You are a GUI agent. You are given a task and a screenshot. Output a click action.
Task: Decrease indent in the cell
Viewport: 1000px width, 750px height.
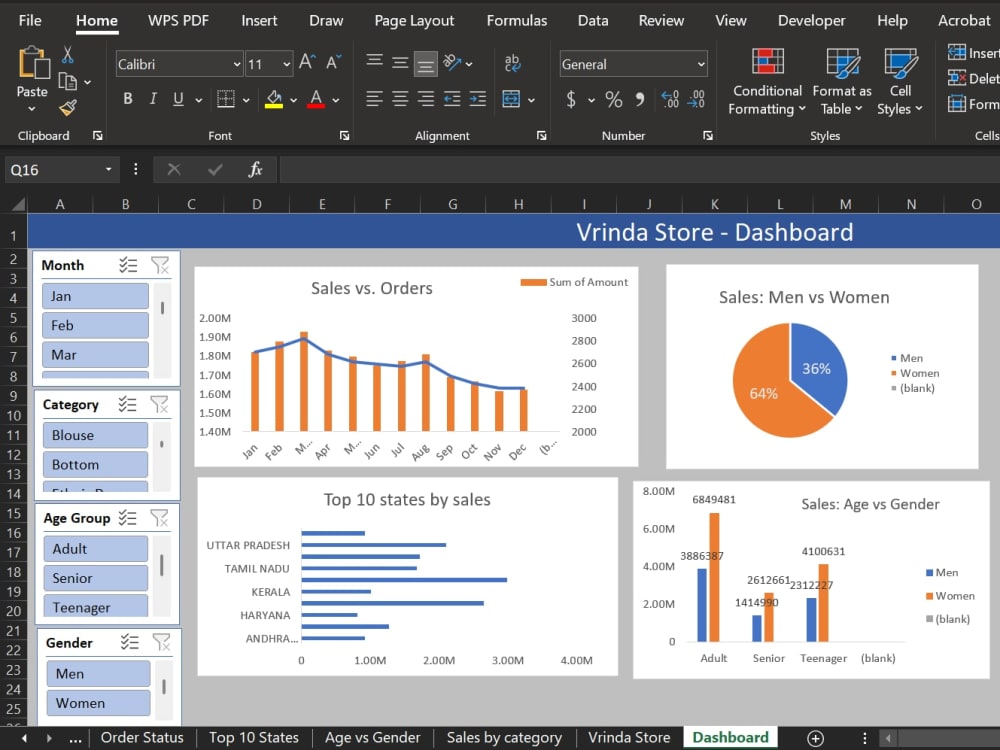(452, 99)
